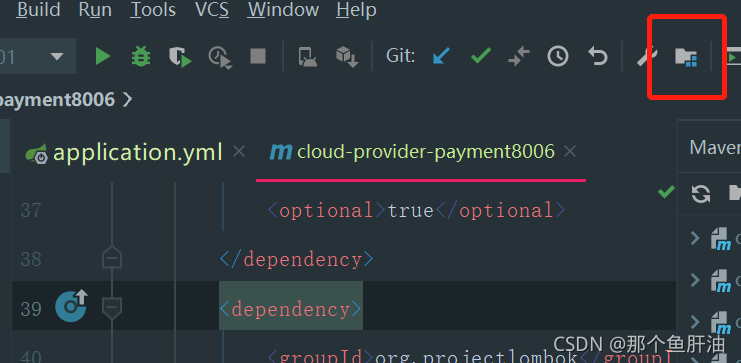The height and width of the screenshot is (363, 741).
Task: Expand the first Maven module
Action: pos(695,238)
